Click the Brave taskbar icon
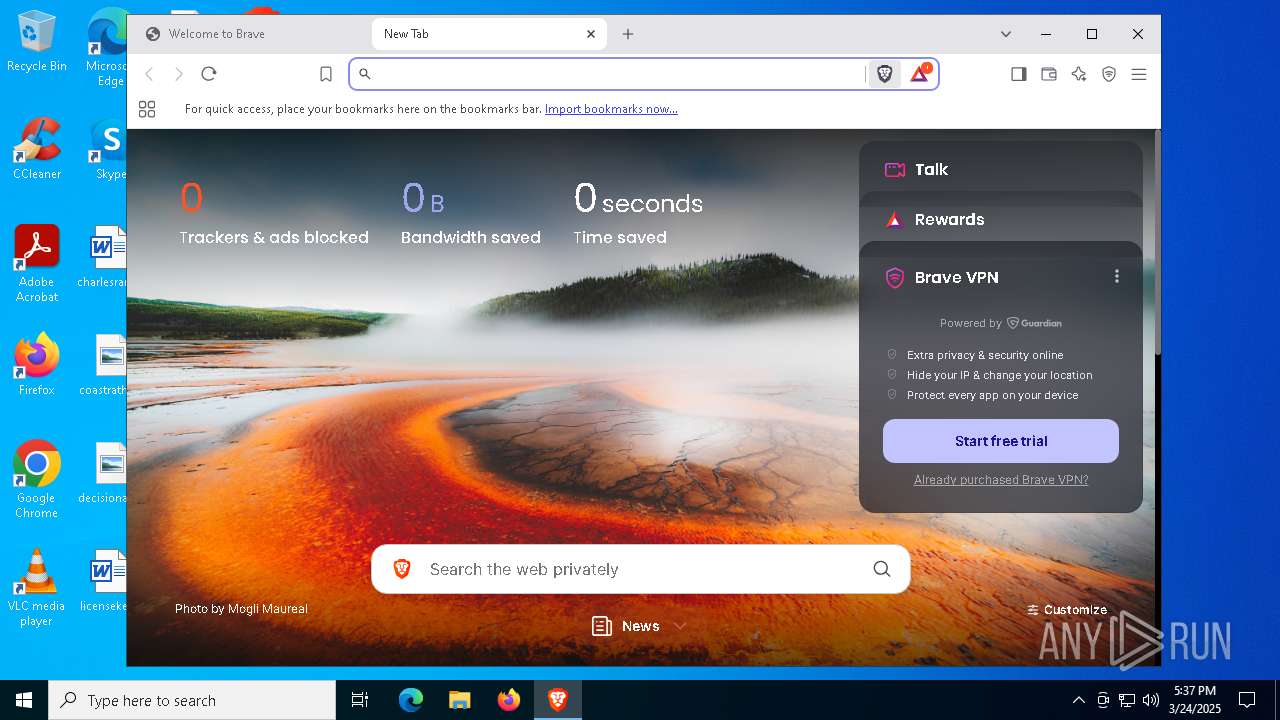 click(557, 700)
